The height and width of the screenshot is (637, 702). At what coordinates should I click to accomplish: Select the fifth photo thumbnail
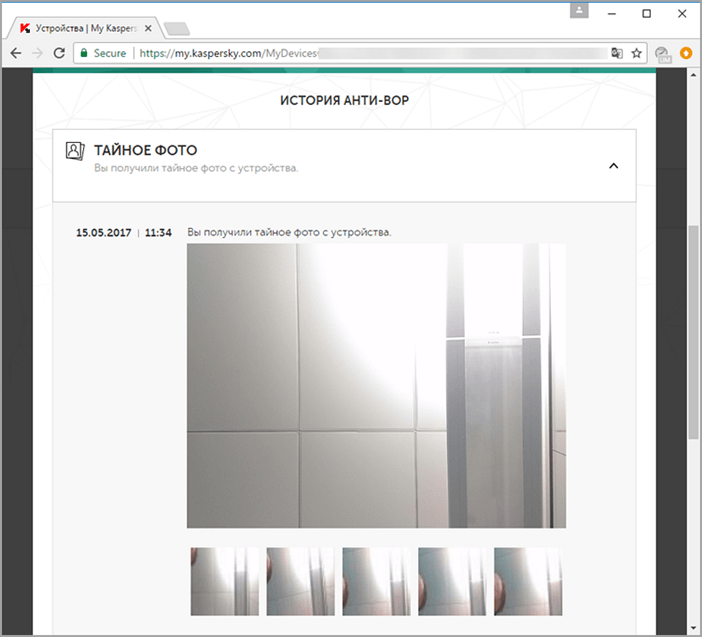click(x=528, y=581)
